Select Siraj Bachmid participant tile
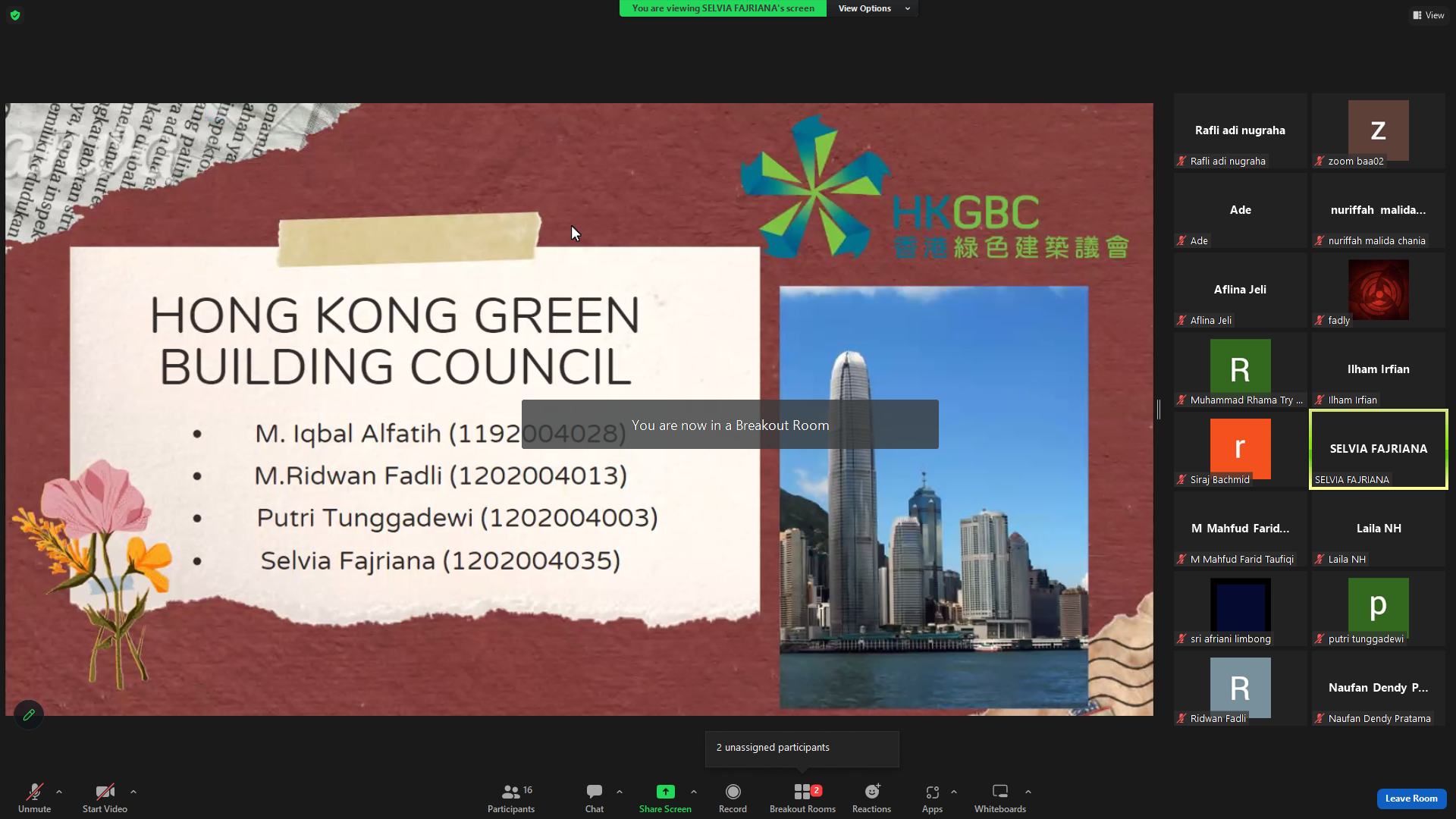1456x819 pixels. coord(1240,449)
